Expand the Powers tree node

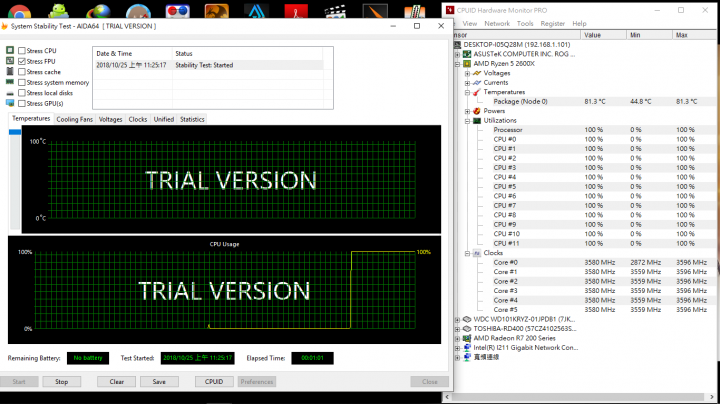pyautogui.click(x=467, y=111)
